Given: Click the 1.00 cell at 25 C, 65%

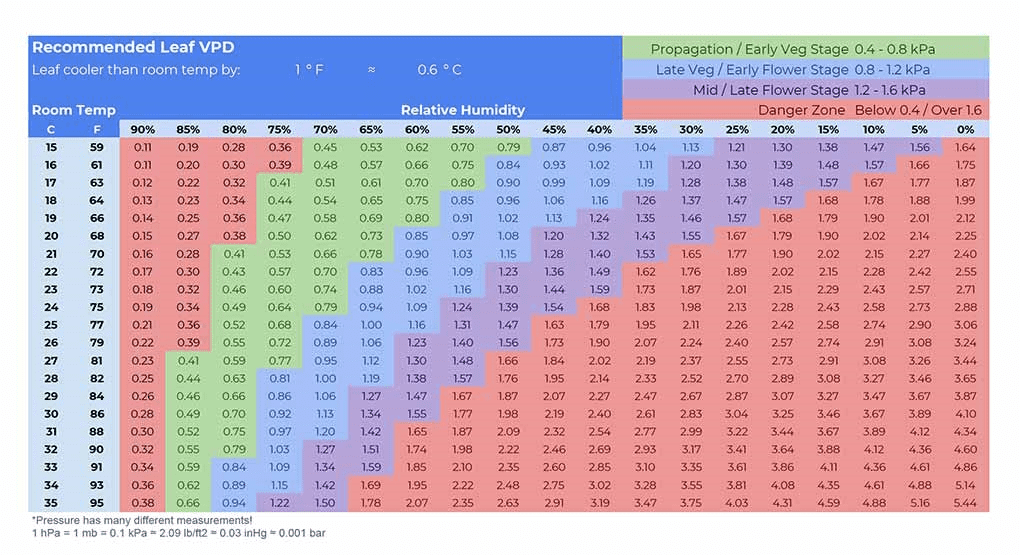Looking at the screenshot, I should click(x=371, y=325).
